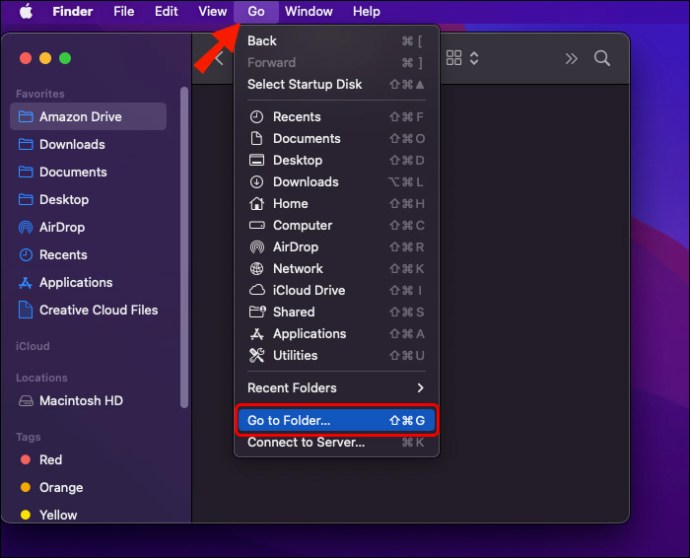Click the Home house icon in Go menu
The width and height of the screenshot is (690, 558).
coord(257,203)
